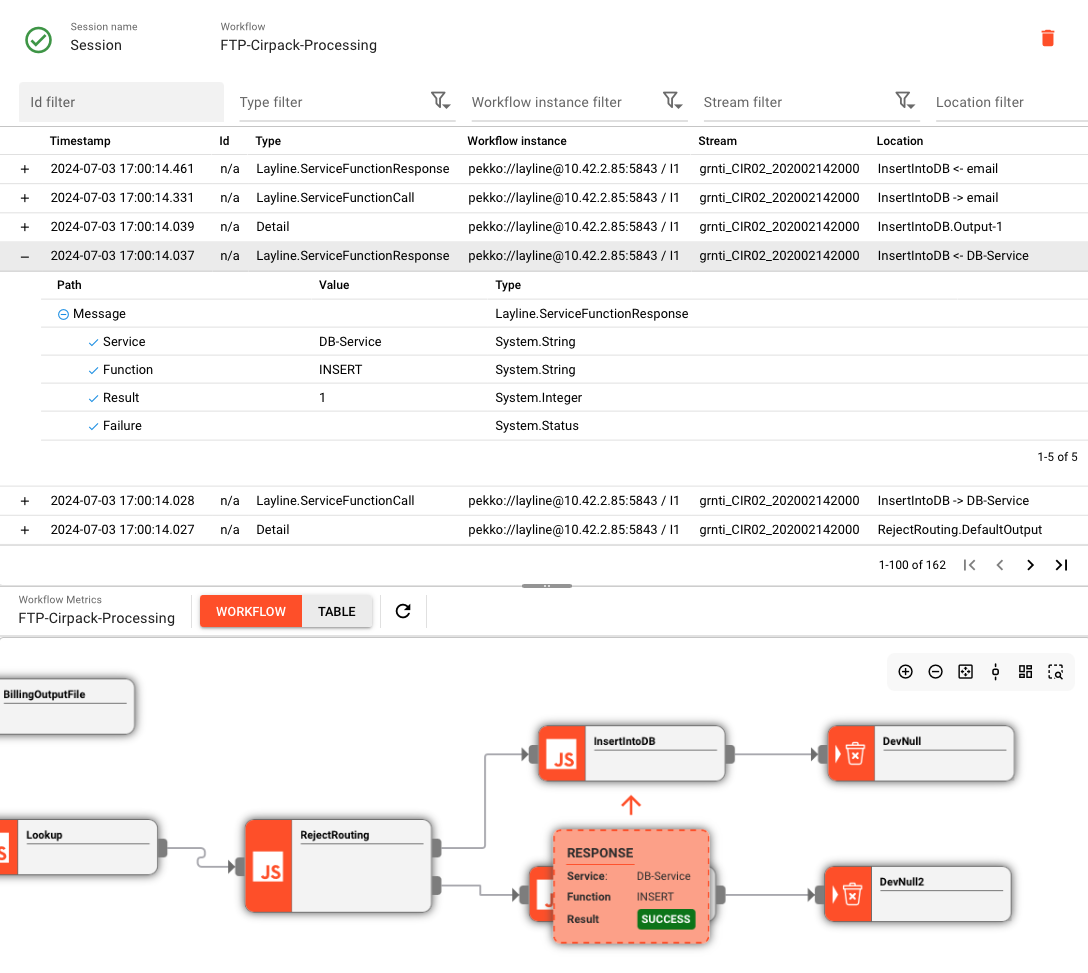The image size is (1088, 973).
Task: Click the Location column header
Action: point(899,141)
